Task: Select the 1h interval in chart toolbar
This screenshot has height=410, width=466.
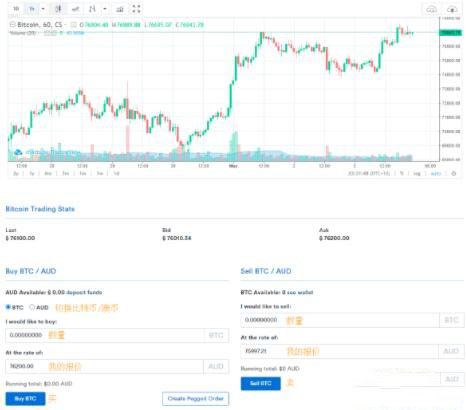Action: [32, 9]
